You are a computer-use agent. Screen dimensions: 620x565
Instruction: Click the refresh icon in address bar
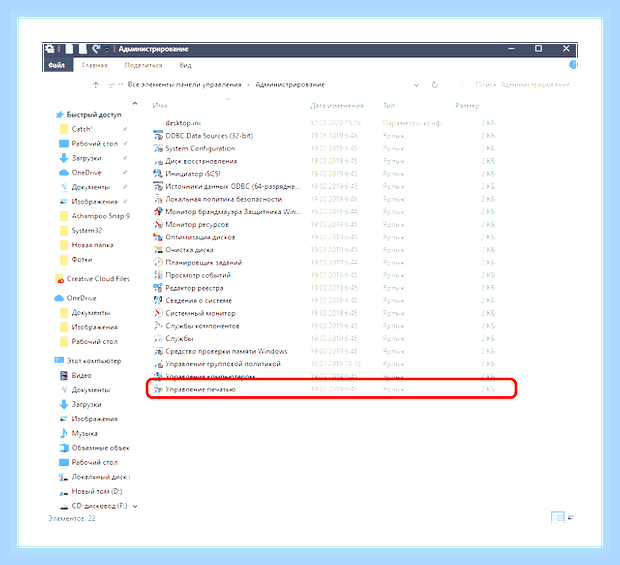point(435,85)
